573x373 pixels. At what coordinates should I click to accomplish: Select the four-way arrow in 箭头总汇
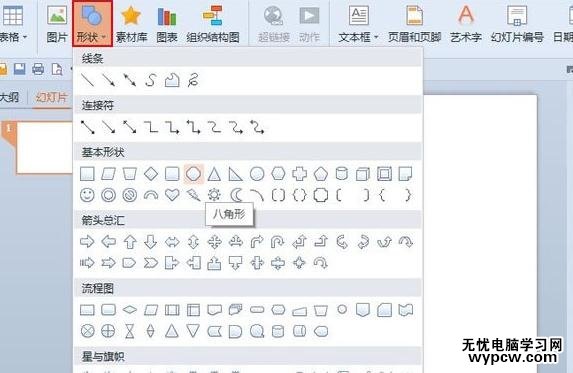(x=215, y=241)
